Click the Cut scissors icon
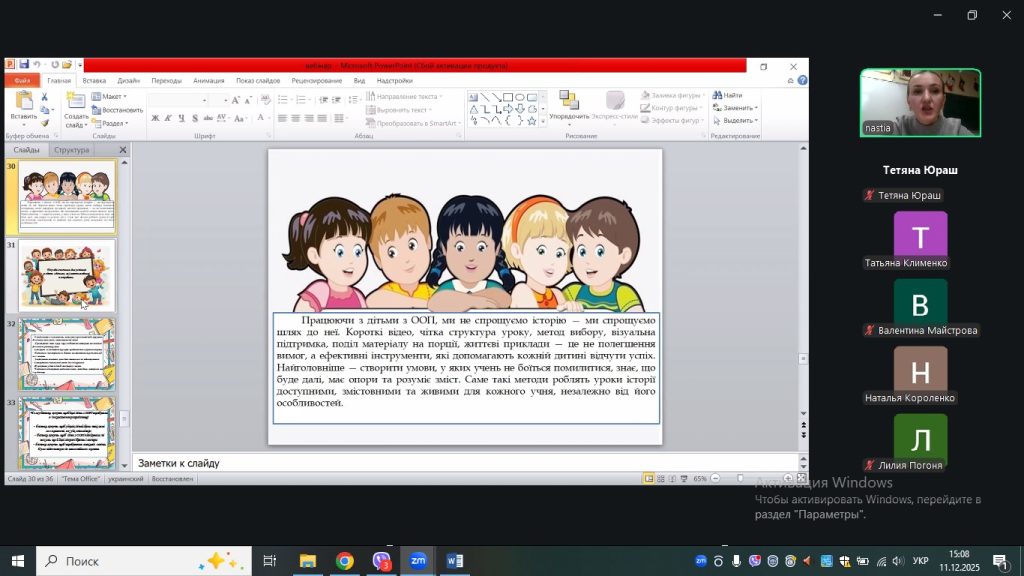This screenshot has width=1024, height=576. (45, 97)
